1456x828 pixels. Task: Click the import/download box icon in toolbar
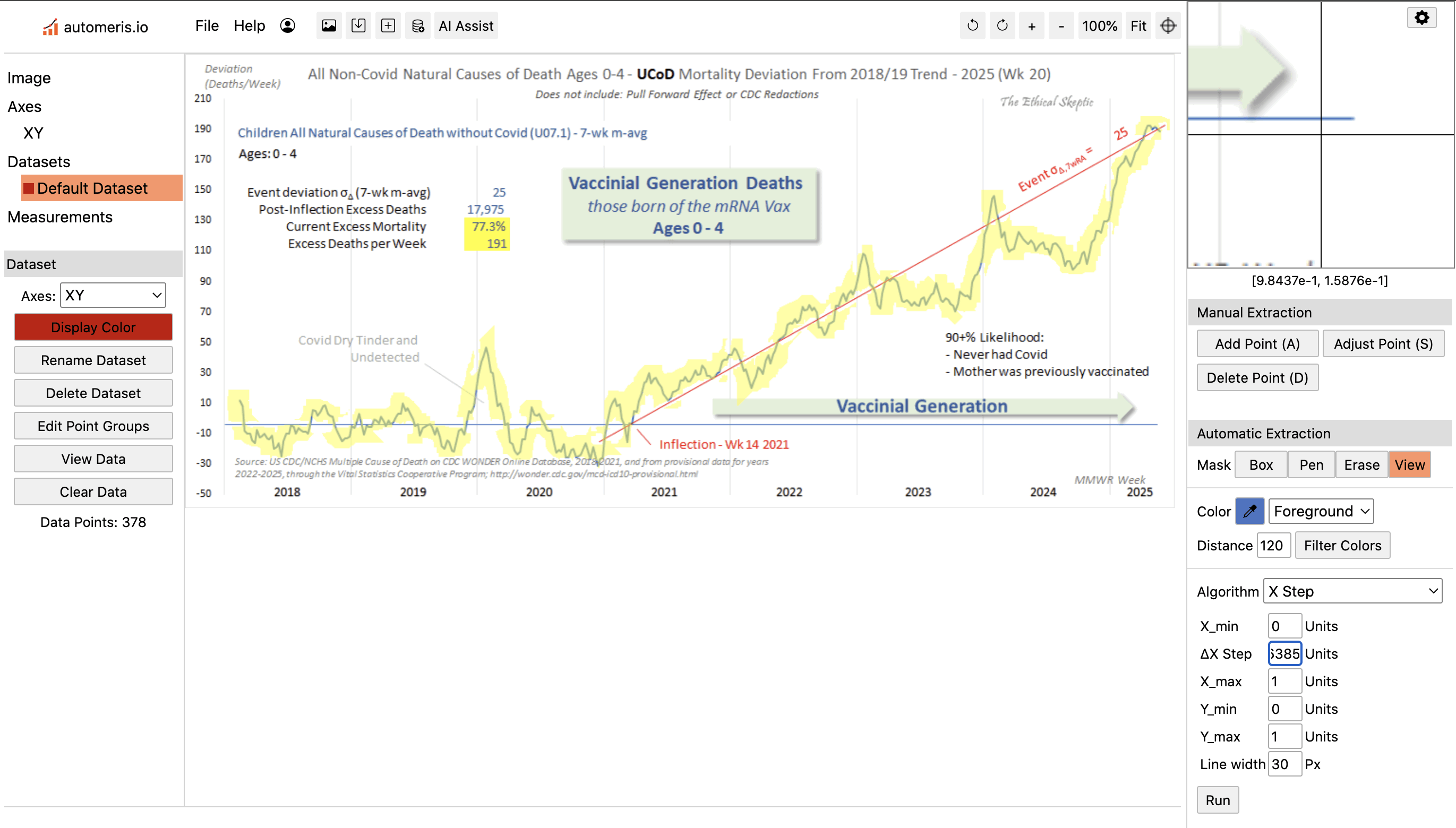(358, 26)
